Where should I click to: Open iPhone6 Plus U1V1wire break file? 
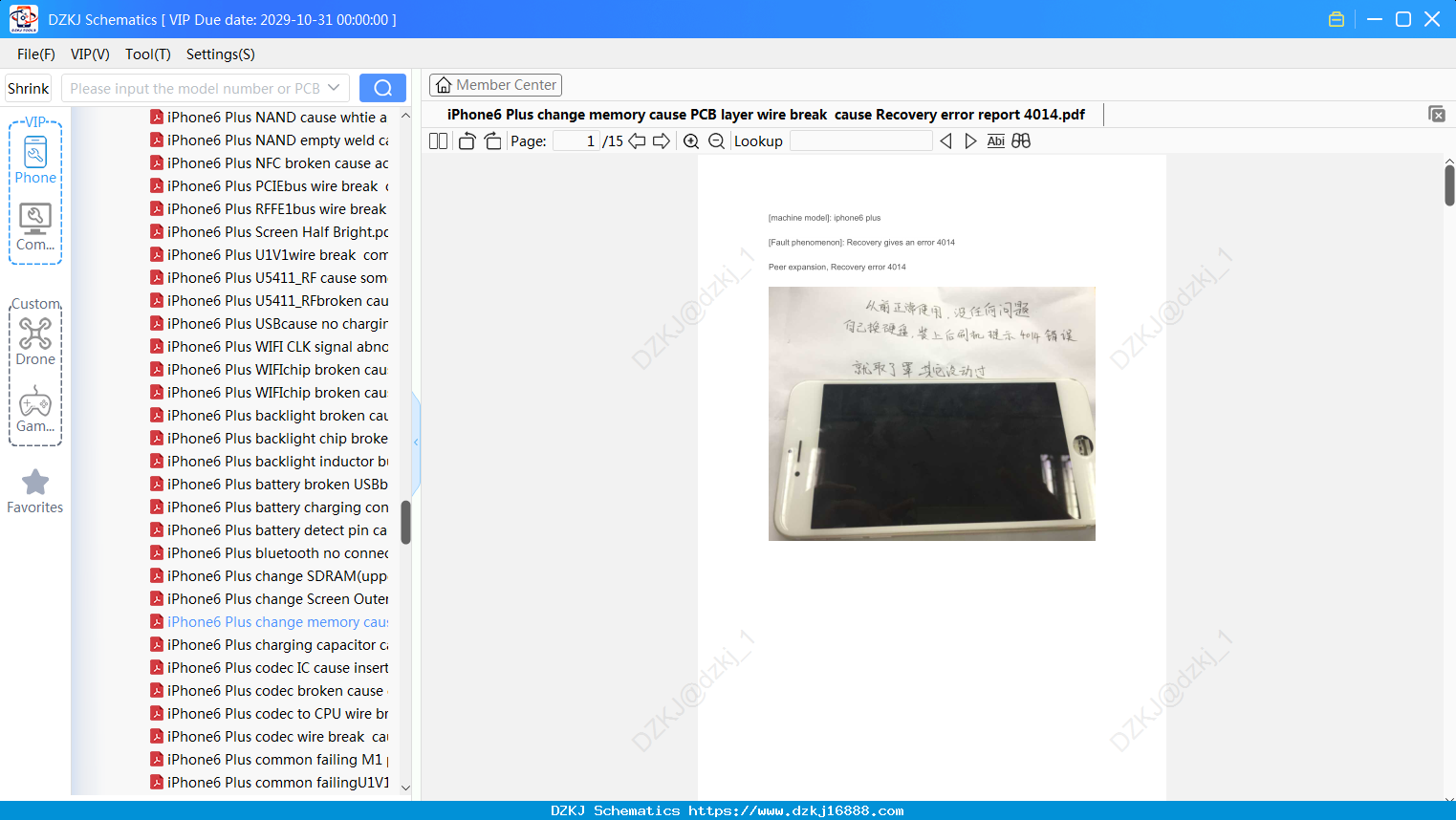[269, 255]
